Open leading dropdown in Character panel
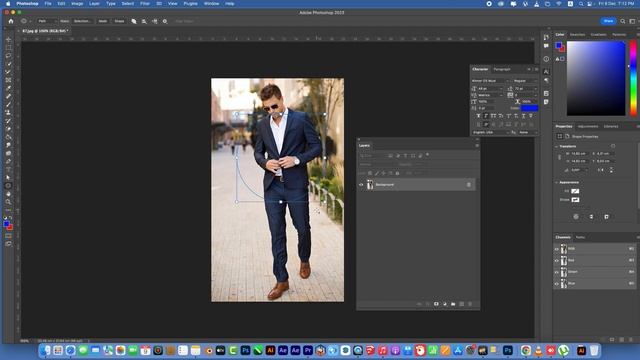The width and height of the screenshot is (640, 360). pyautogui.click(x=526, y=89)
